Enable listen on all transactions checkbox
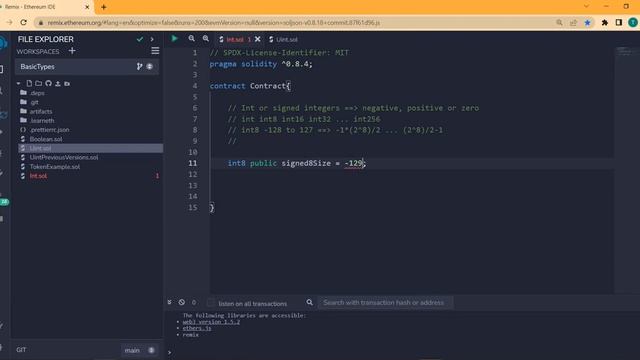This screenshot has width=640, height=360. pyautogui.click(x=211, y=303)
